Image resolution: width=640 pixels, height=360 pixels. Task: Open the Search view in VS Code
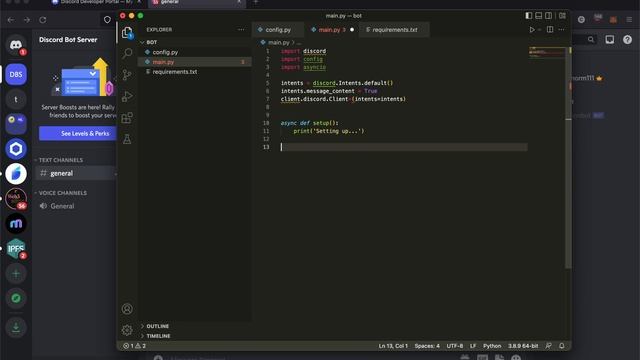coord(127,53)
